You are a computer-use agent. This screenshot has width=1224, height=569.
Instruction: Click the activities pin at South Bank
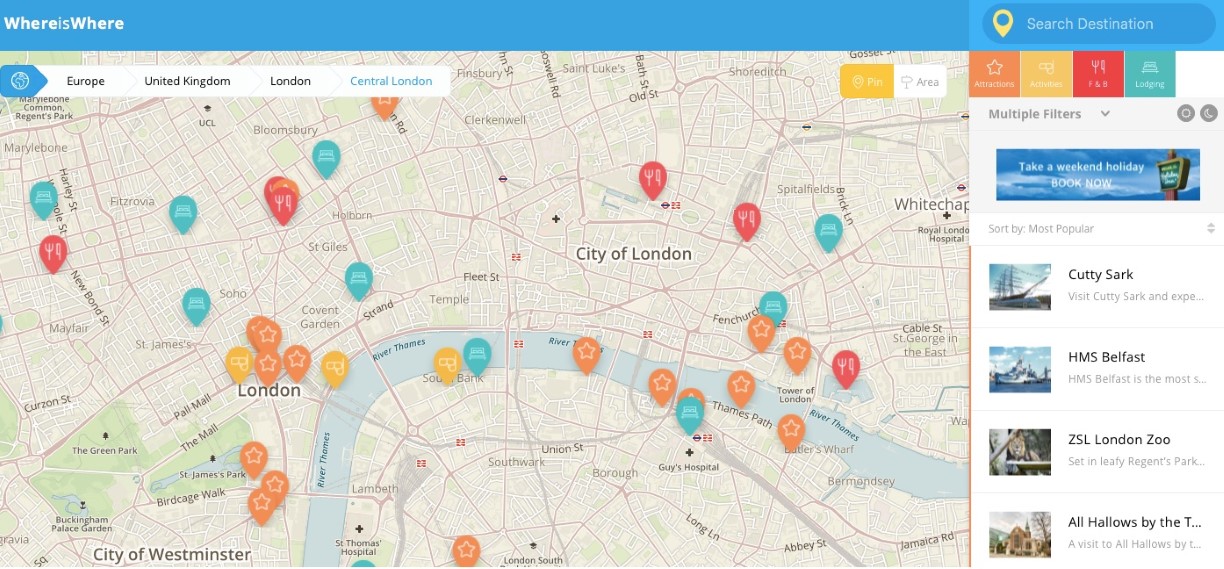click(446, 364)
